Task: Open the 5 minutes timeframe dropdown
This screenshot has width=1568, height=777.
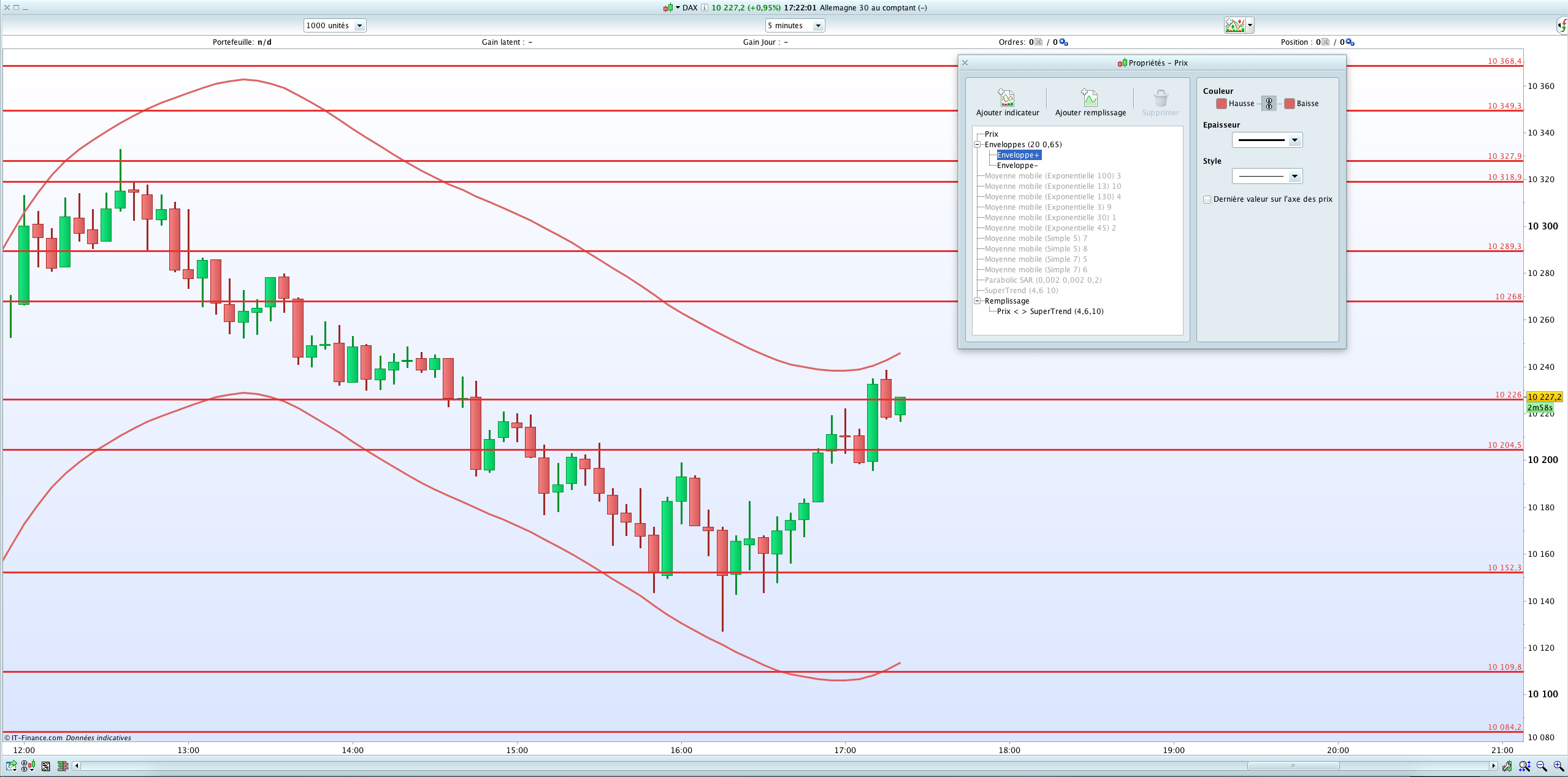Action: 817,26
